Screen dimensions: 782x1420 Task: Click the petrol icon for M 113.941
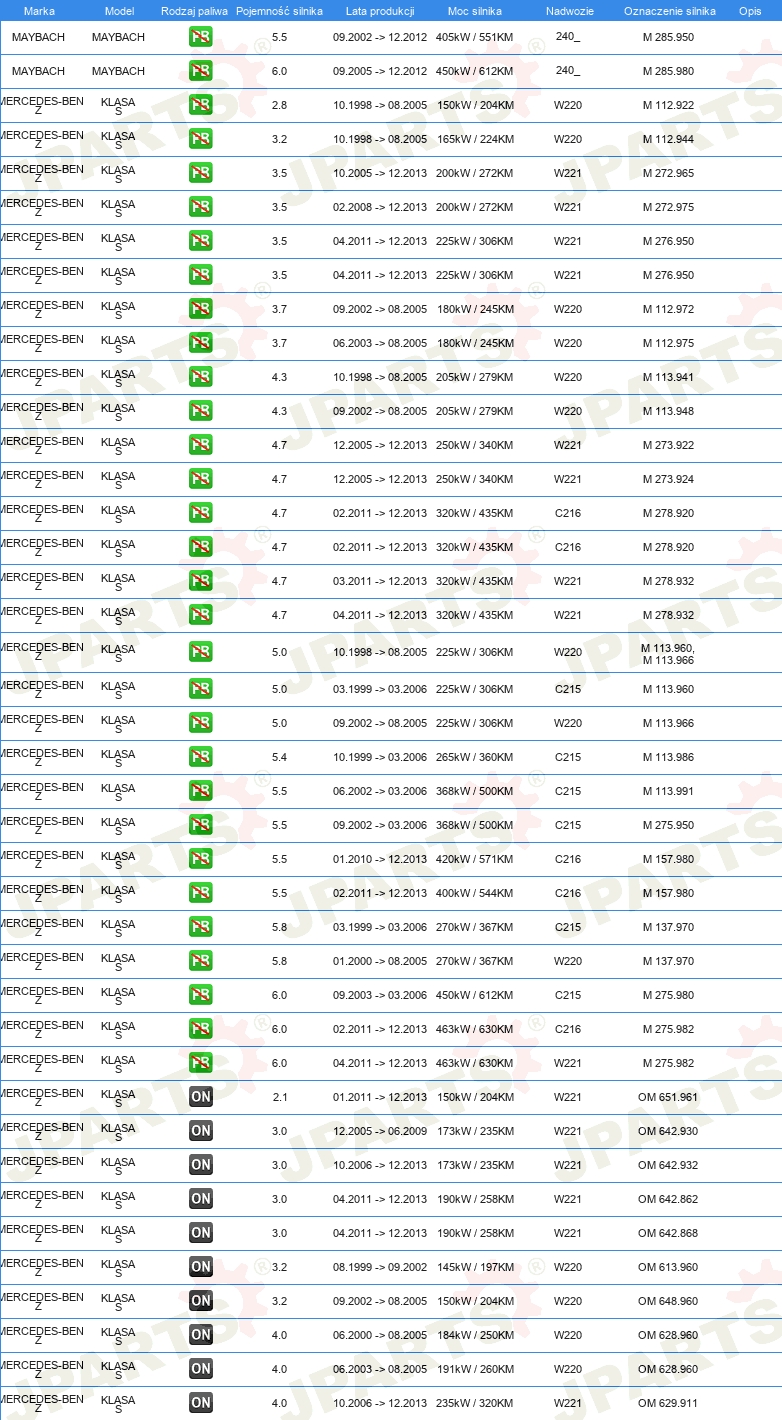click(x=201, y=378)
